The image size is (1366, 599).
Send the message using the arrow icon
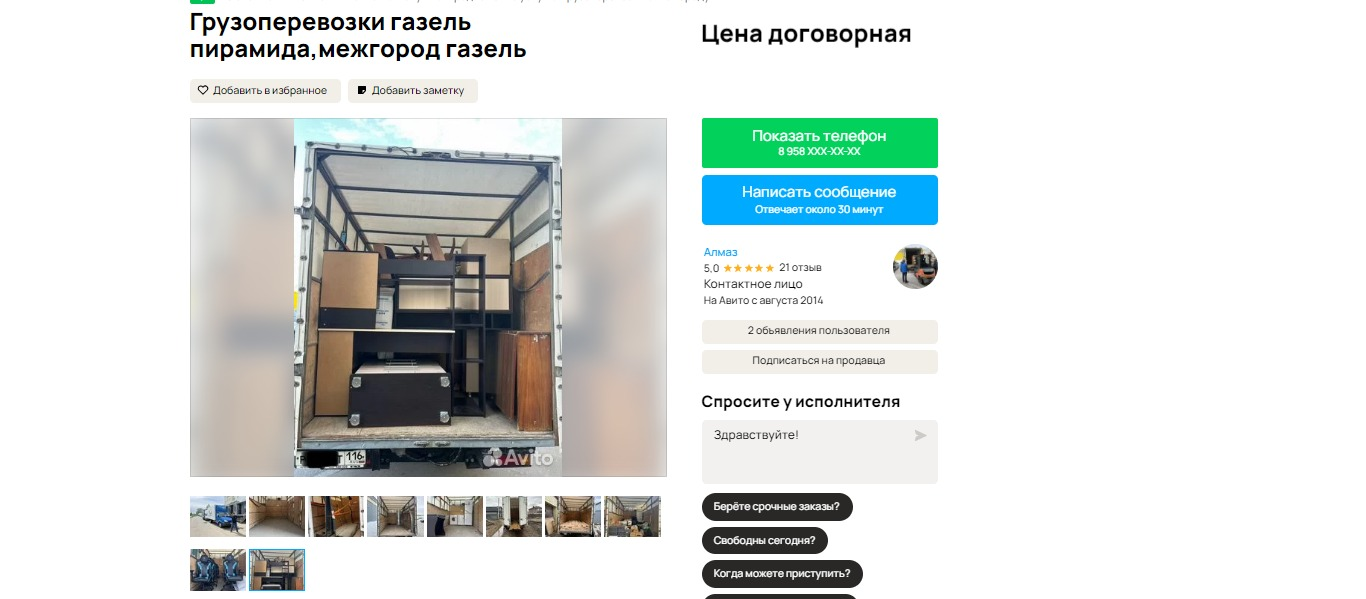920,436
